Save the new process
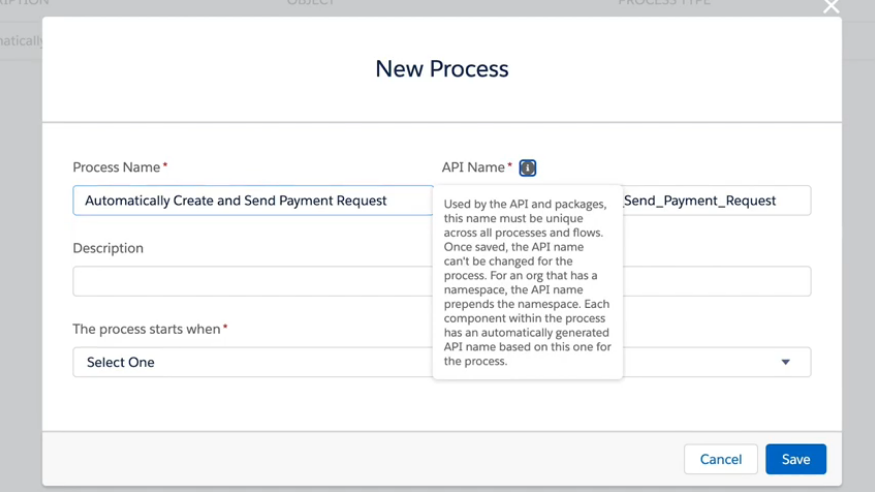Viewport: 875px width, 492px height. 795,459
